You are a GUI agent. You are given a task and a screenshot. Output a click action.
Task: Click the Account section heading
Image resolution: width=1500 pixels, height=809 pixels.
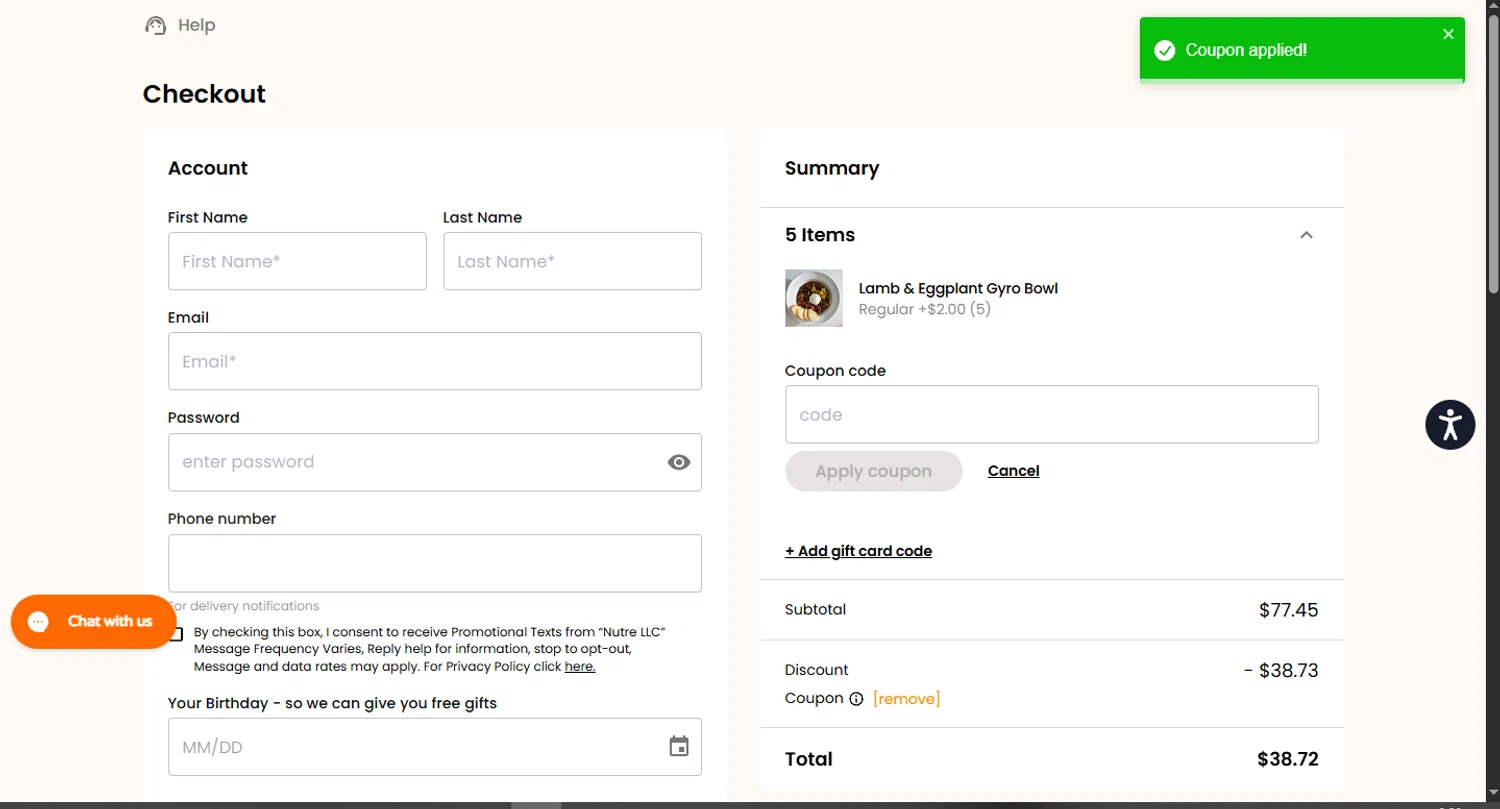point(208,168)
